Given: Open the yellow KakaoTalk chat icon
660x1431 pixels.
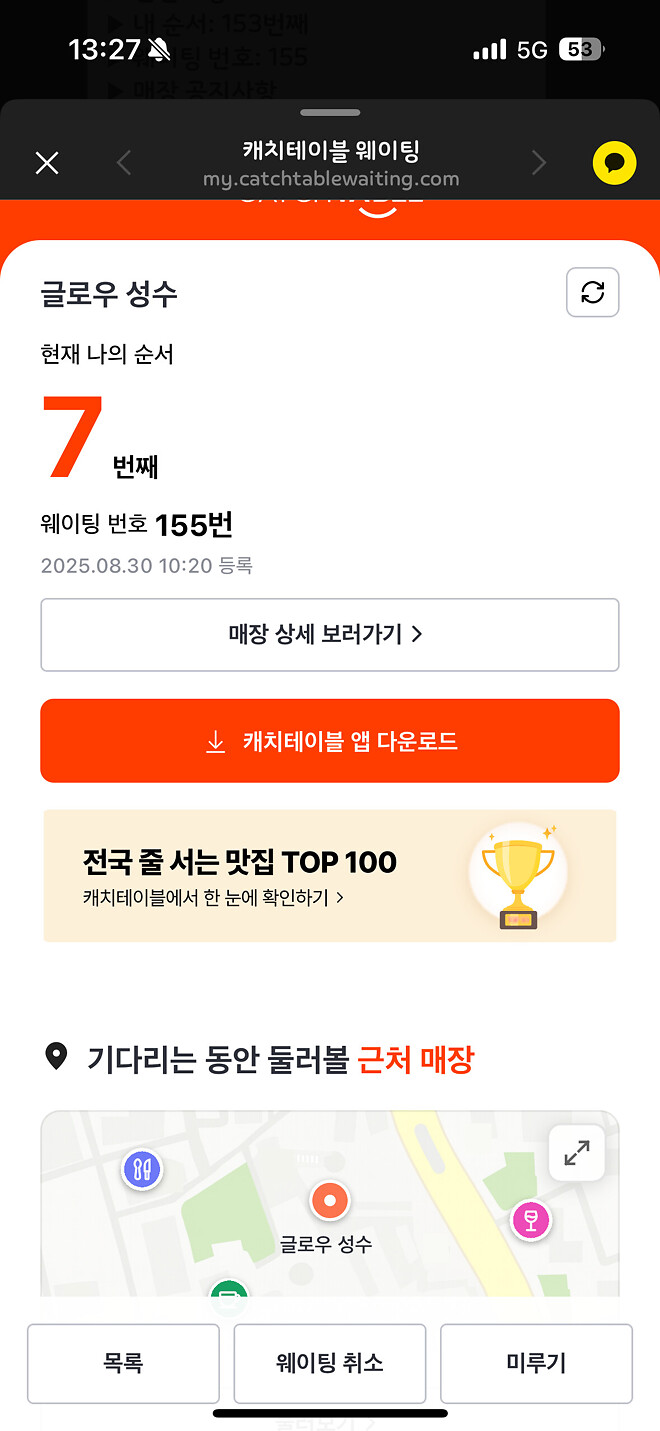Looking at the screenshot, I should coord(615,162).
